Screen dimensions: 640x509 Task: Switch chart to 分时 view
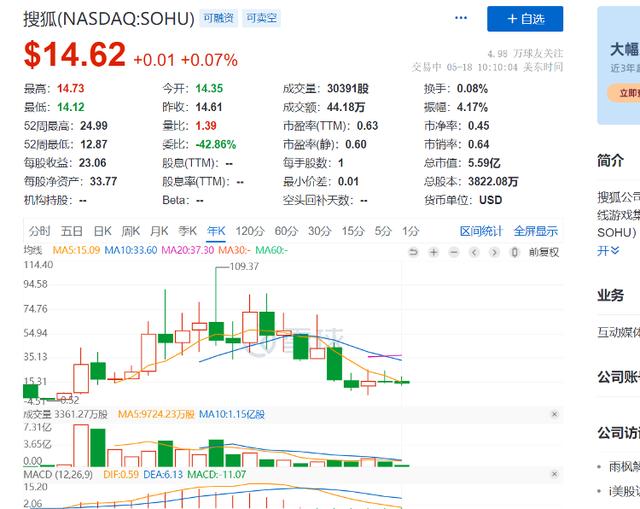click(40, 231)
